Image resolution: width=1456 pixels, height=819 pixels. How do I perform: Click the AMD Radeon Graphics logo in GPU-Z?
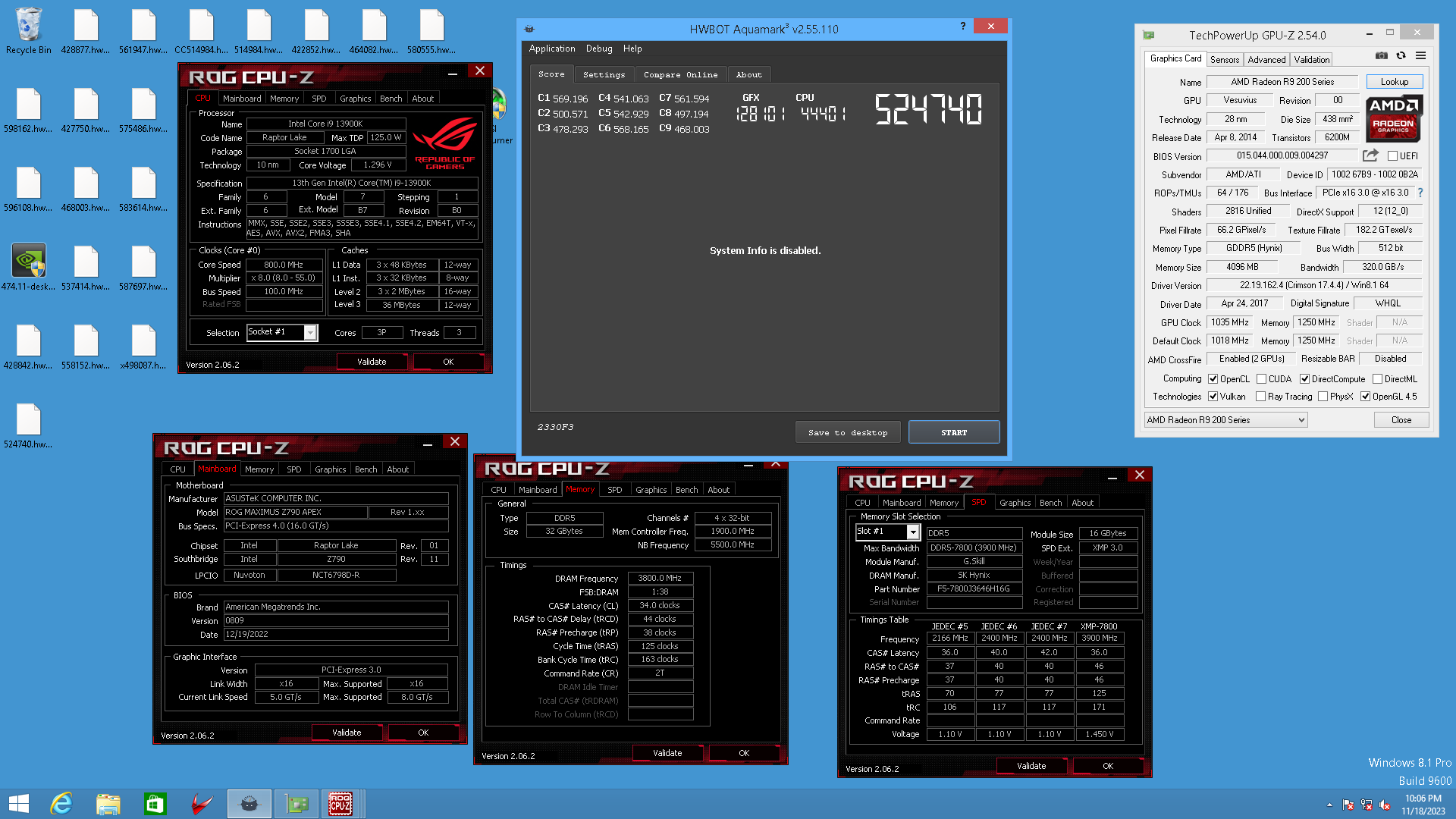click(x=1394, y=118)
